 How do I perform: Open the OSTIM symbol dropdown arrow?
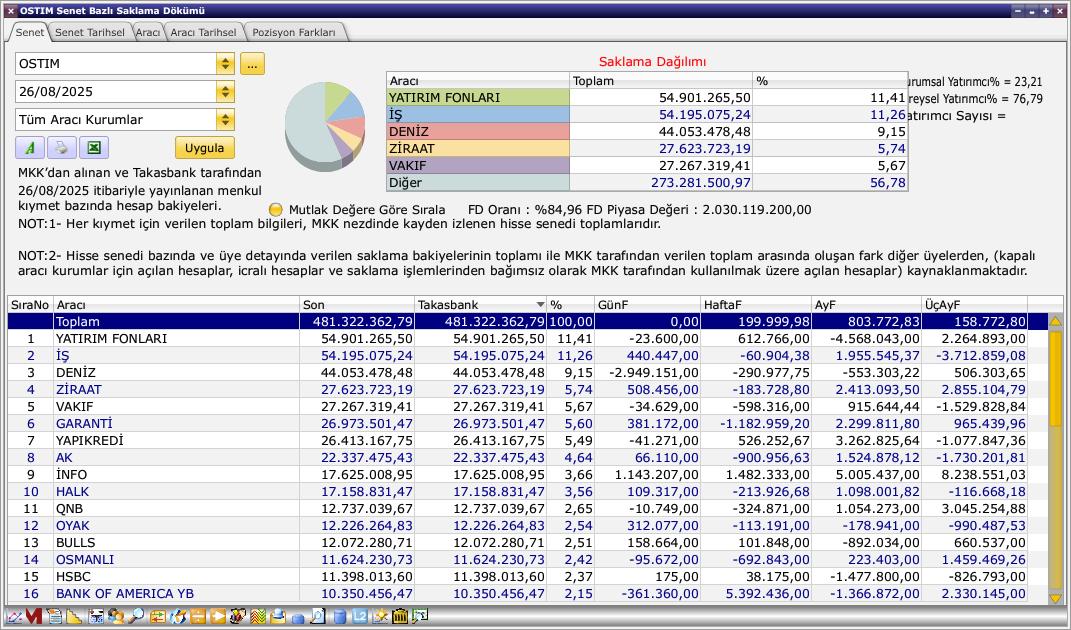[x=225, y=64]
